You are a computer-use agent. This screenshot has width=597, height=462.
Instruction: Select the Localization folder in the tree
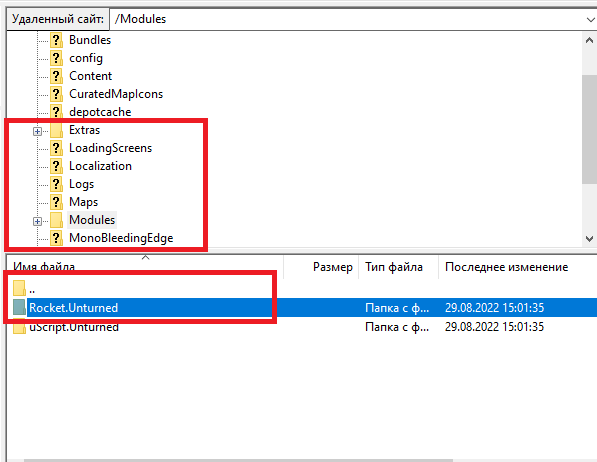[100, 166]
